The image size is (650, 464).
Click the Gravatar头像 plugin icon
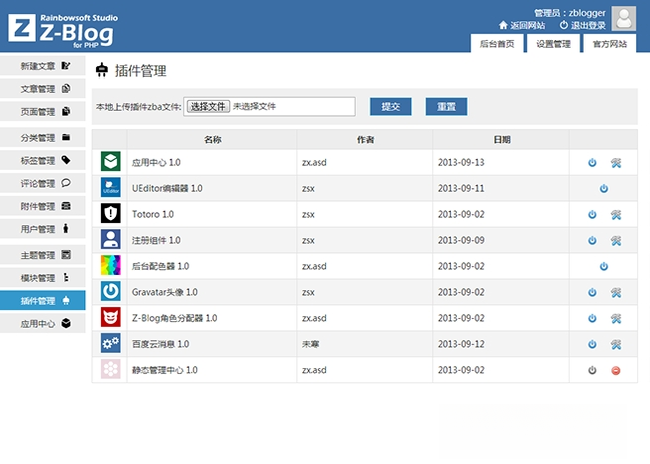[111, 292]
